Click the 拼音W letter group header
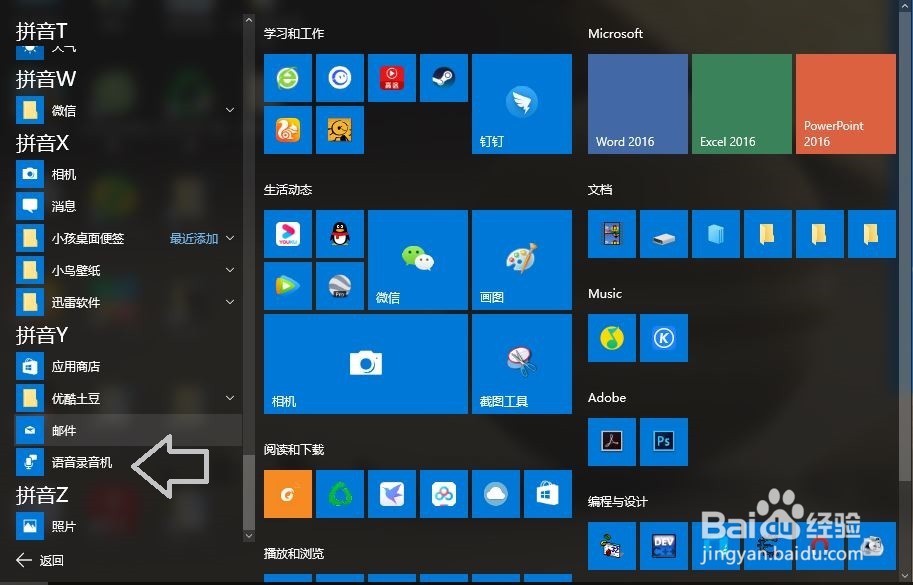This screenshot has width=913, height=585. pos(46,79)
